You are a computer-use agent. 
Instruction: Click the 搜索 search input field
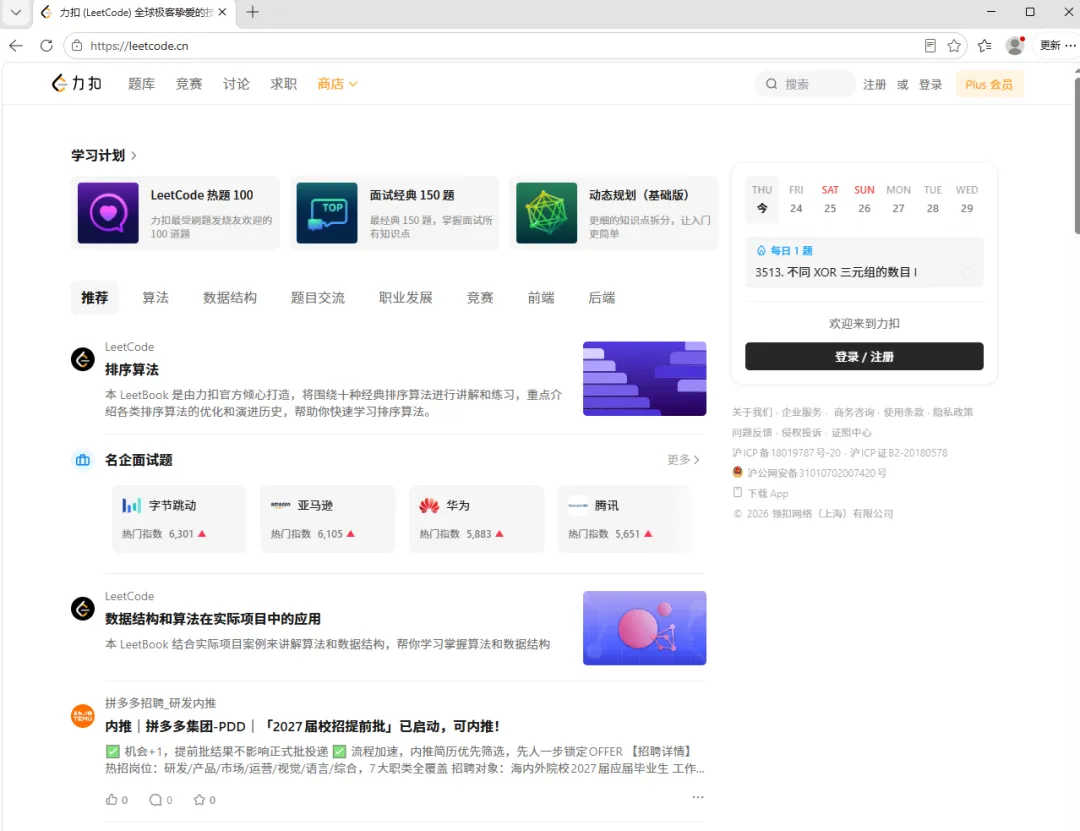pos(806,84)
